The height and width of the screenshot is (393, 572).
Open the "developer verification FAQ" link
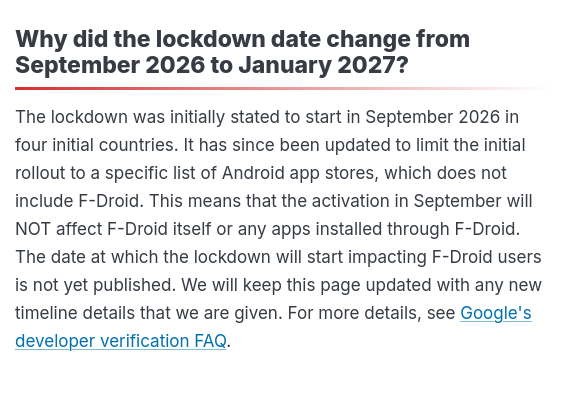(x=121, y=341)
